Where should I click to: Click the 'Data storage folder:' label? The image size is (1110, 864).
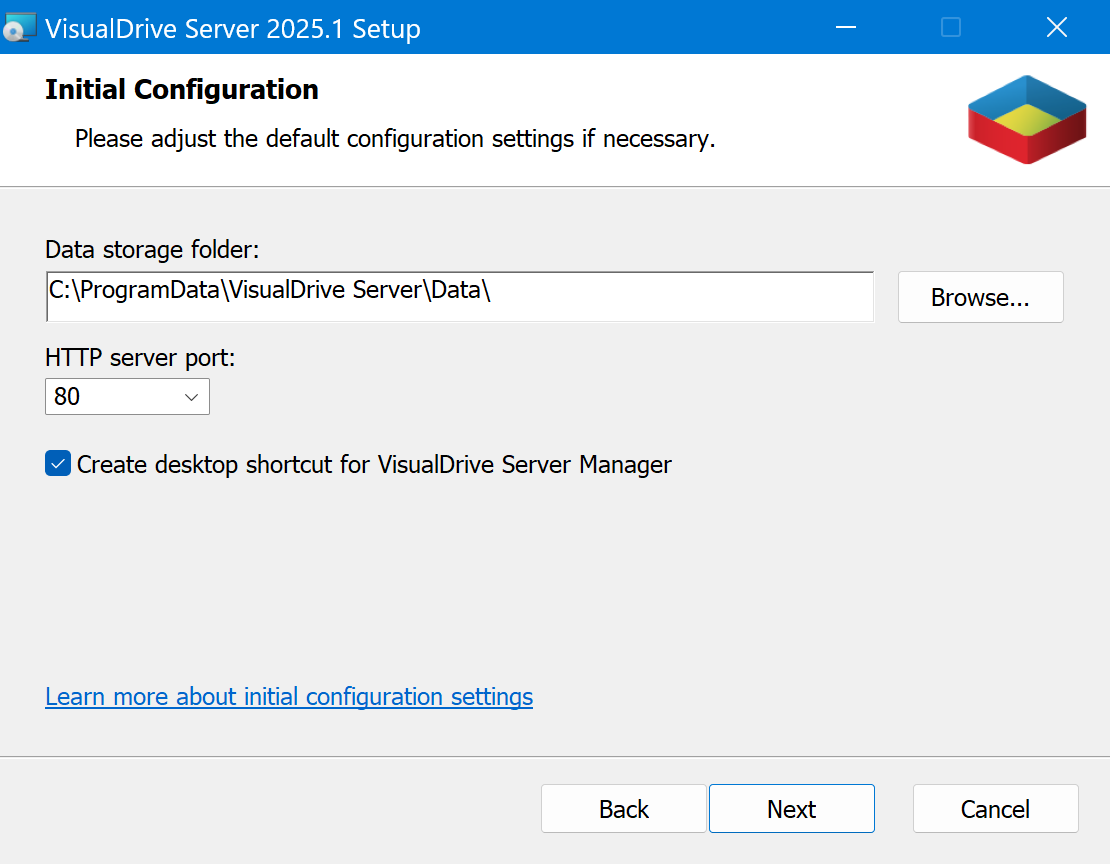pos(152,249)
